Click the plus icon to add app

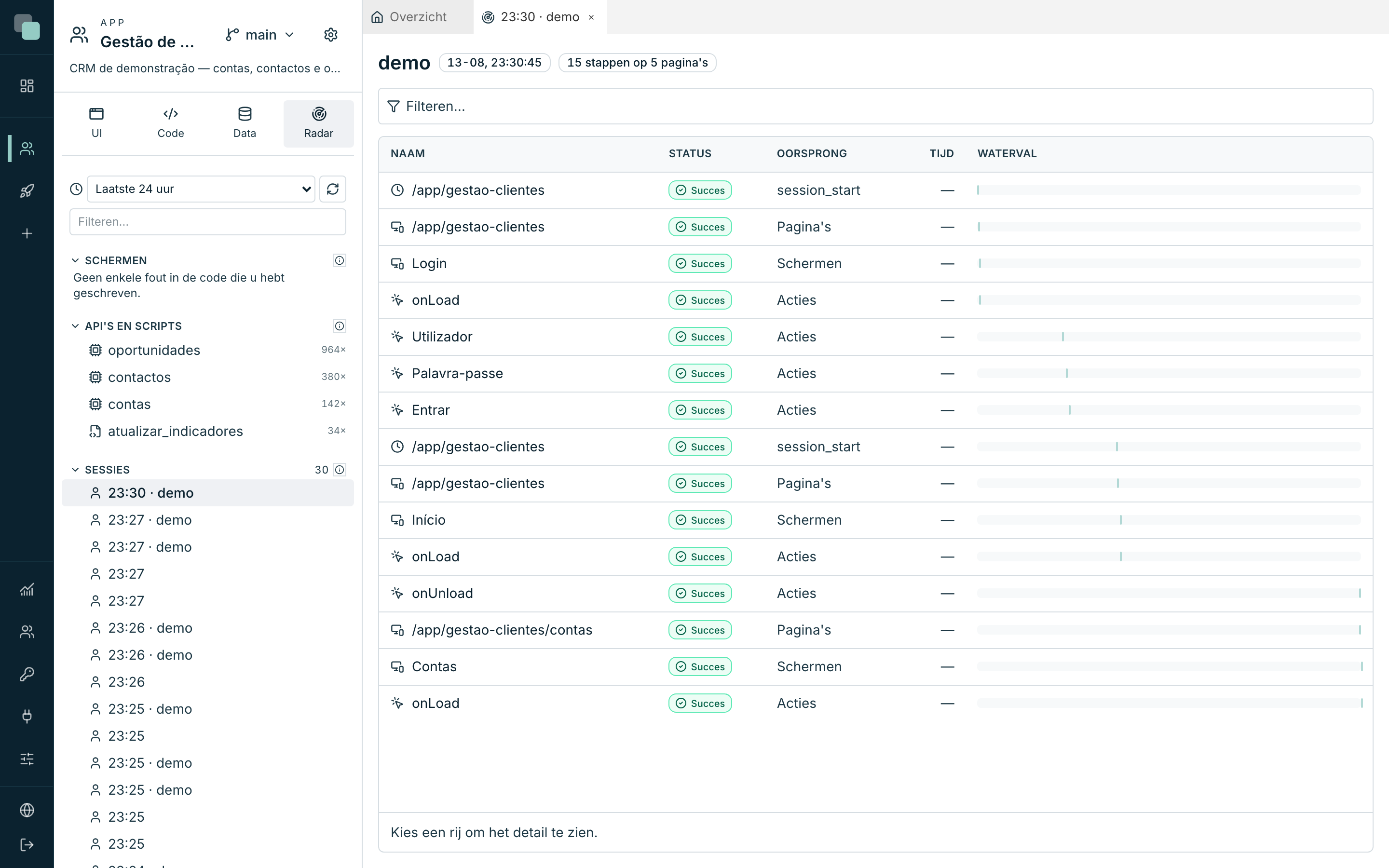click(x=27, y=234)
